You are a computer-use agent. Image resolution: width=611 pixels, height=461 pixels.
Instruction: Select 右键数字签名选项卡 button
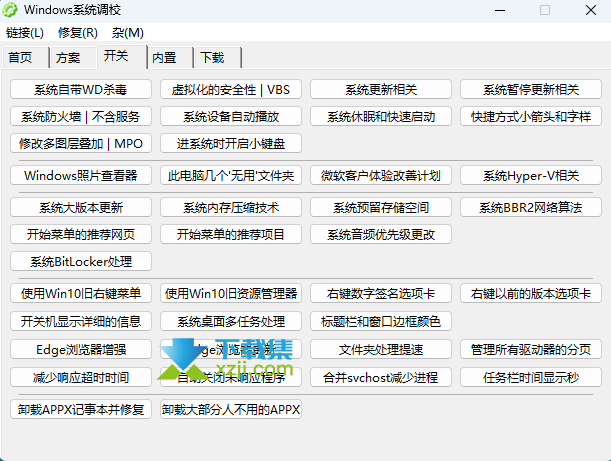[x=381, y=293]
